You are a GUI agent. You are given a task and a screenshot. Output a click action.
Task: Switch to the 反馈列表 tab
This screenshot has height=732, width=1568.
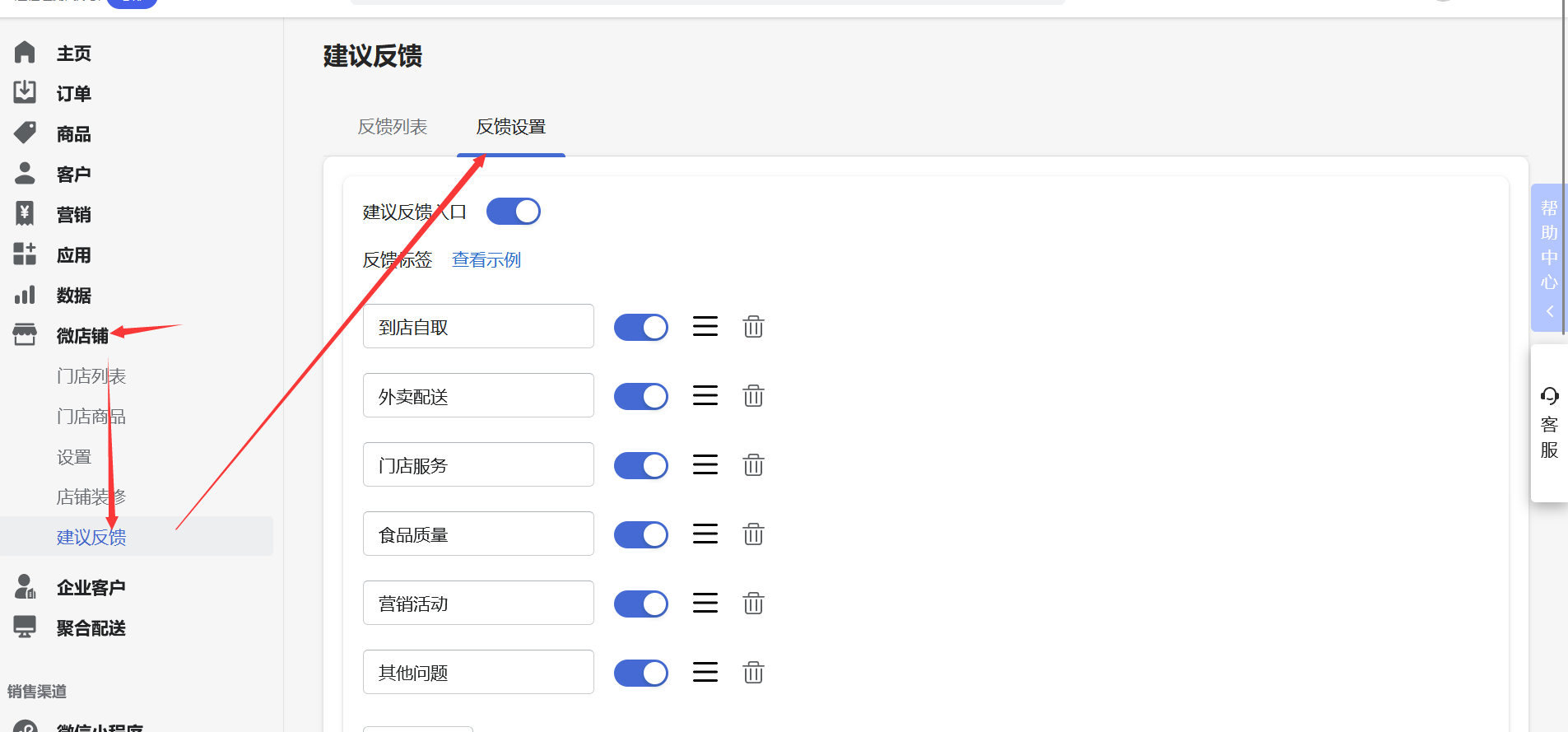coord(393,127)
